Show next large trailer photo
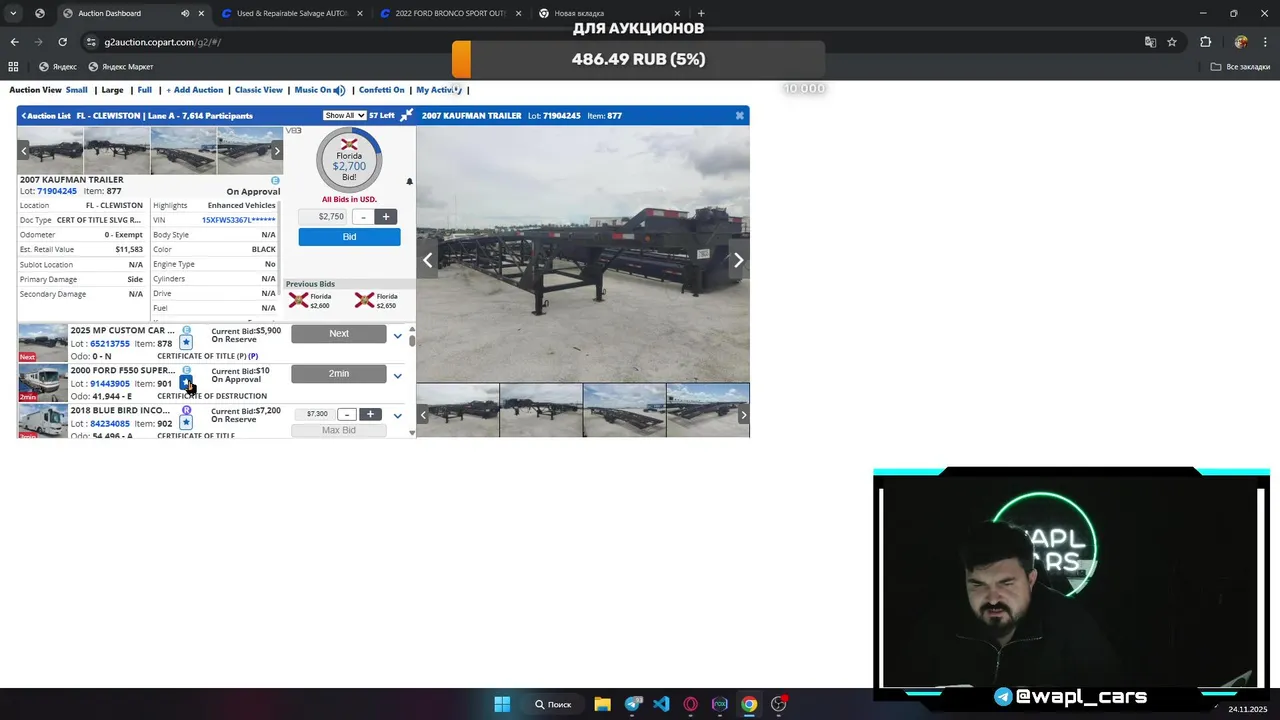The image size is (1280, 720). 738,260
